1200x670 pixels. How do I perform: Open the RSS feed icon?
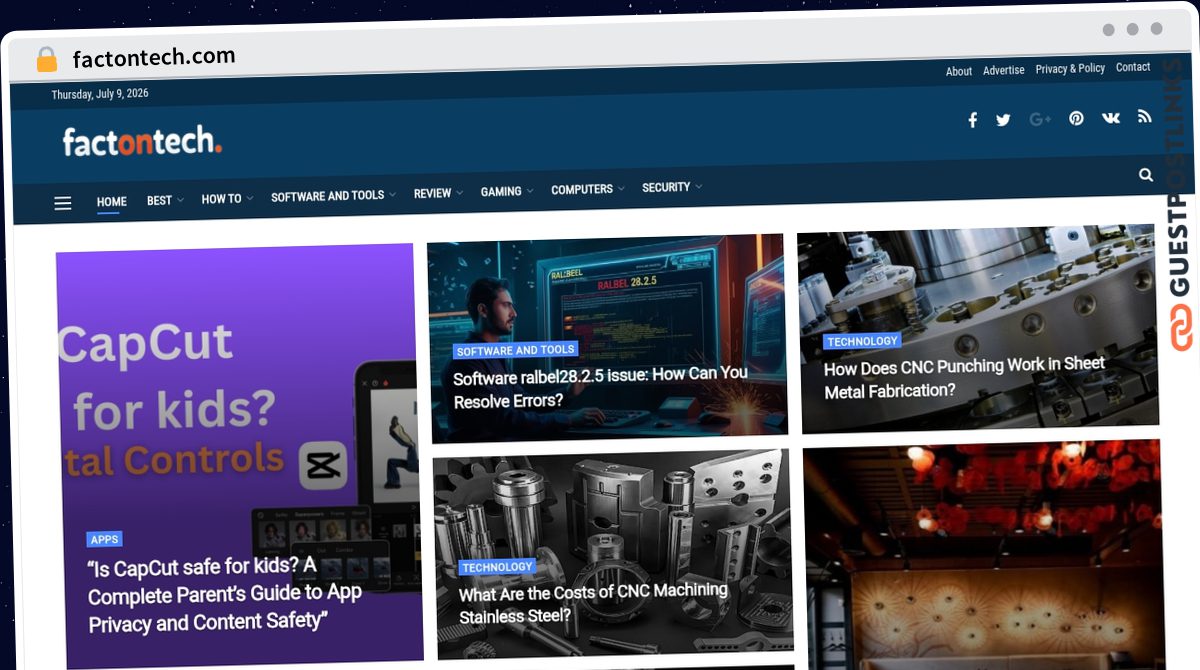pos(1145,116)
